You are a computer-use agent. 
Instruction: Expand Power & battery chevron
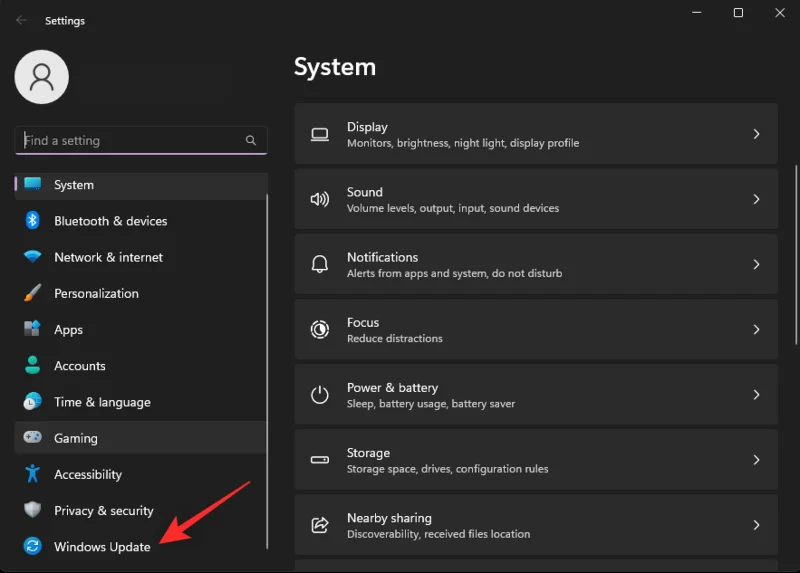[756, 395]
